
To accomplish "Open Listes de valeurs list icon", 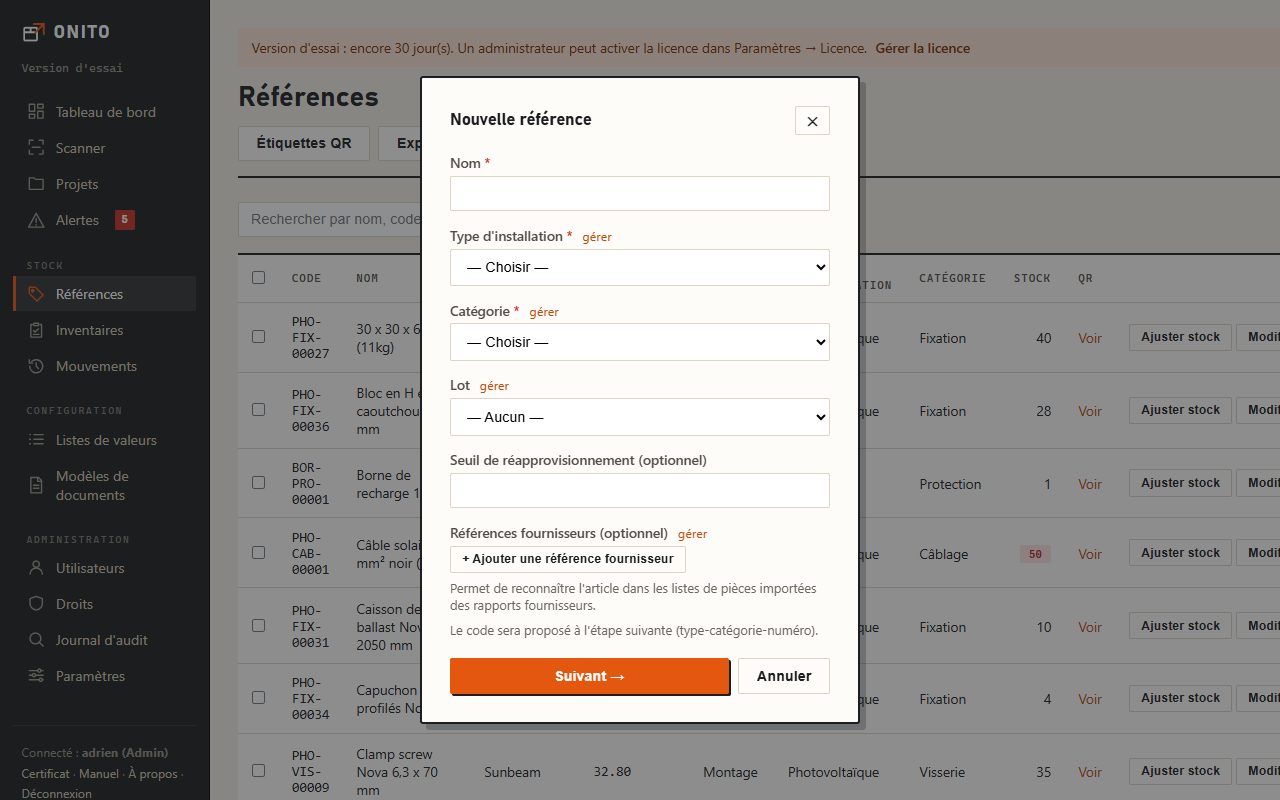I will tap(36, 440).
